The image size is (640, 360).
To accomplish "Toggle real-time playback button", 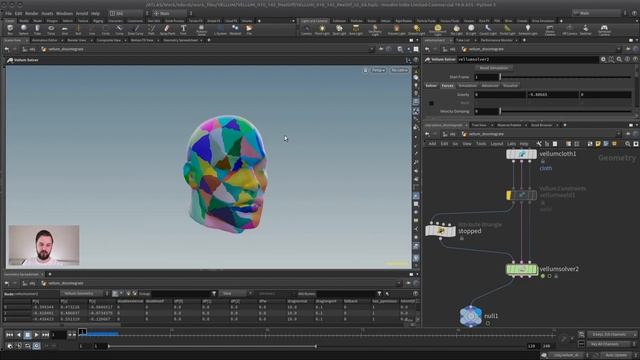I will point(36,346).
